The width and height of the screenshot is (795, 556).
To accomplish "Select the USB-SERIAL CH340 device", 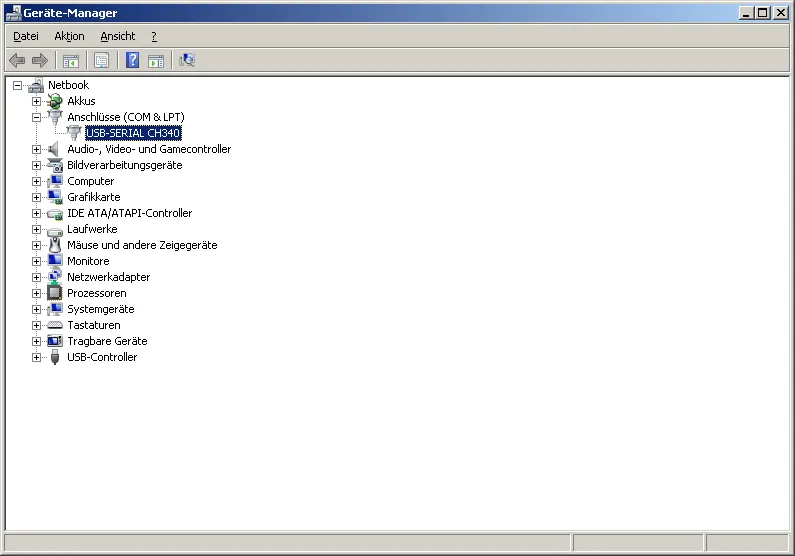I will (x=133, y=133).
